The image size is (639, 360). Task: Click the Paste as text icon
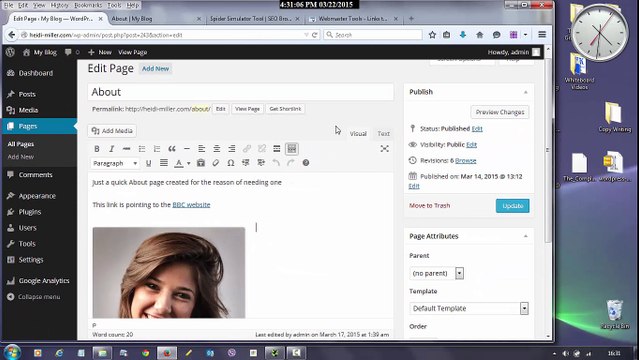201,163
